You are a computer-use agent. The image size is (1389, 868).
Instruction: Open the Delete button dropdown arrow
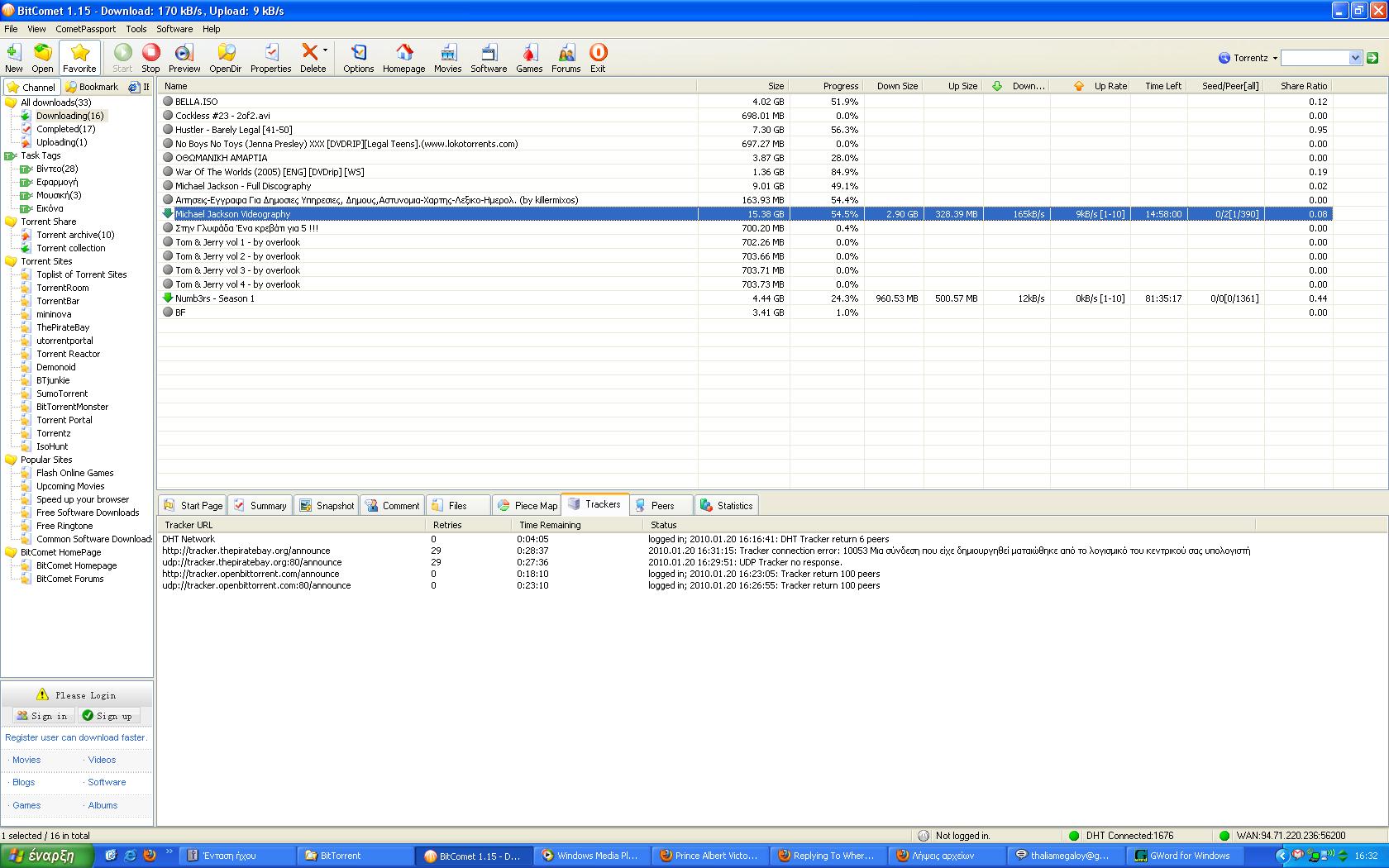point(325,50)
